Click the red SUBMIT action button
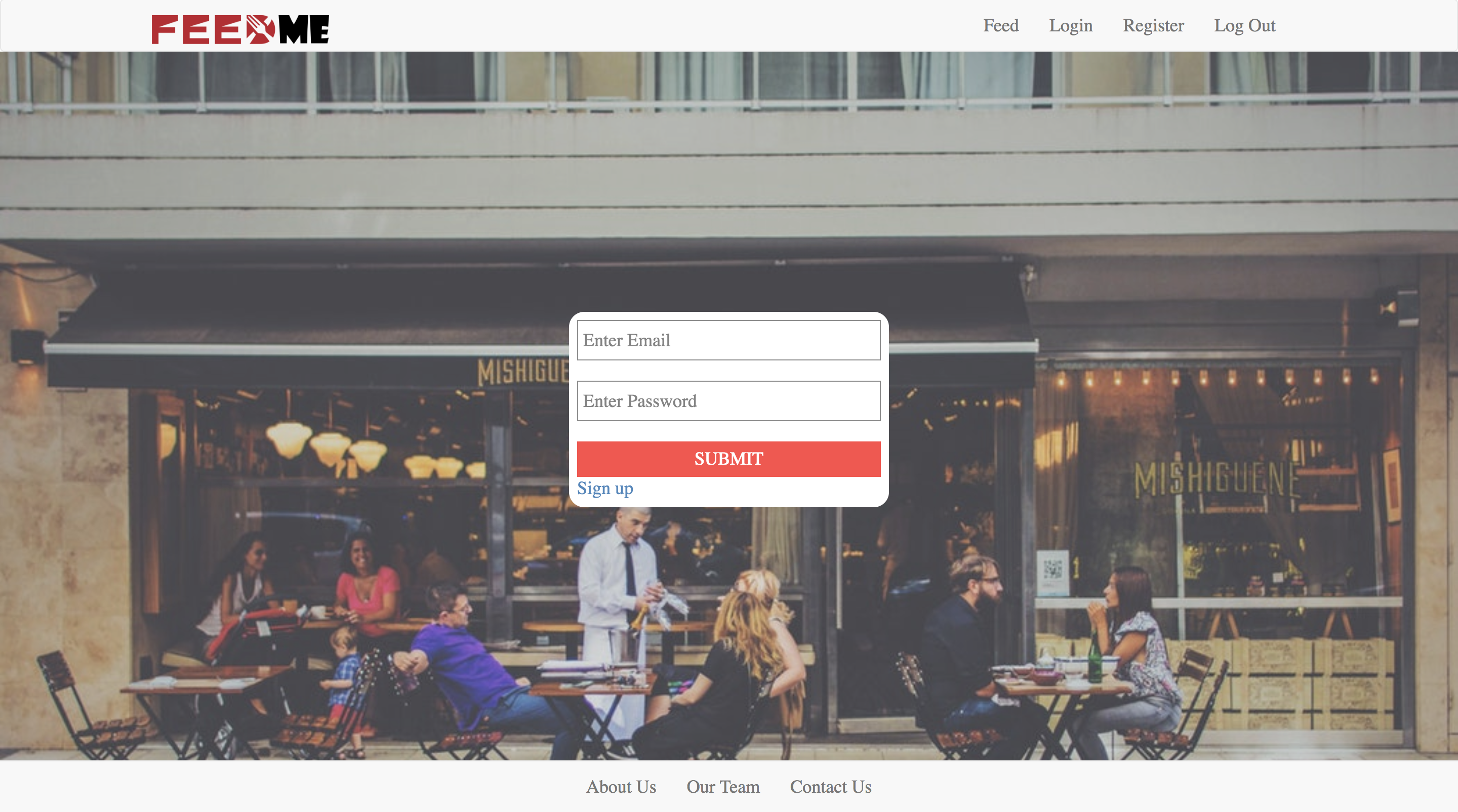Screen dimensions: 1458x812 tap(729, 459)
